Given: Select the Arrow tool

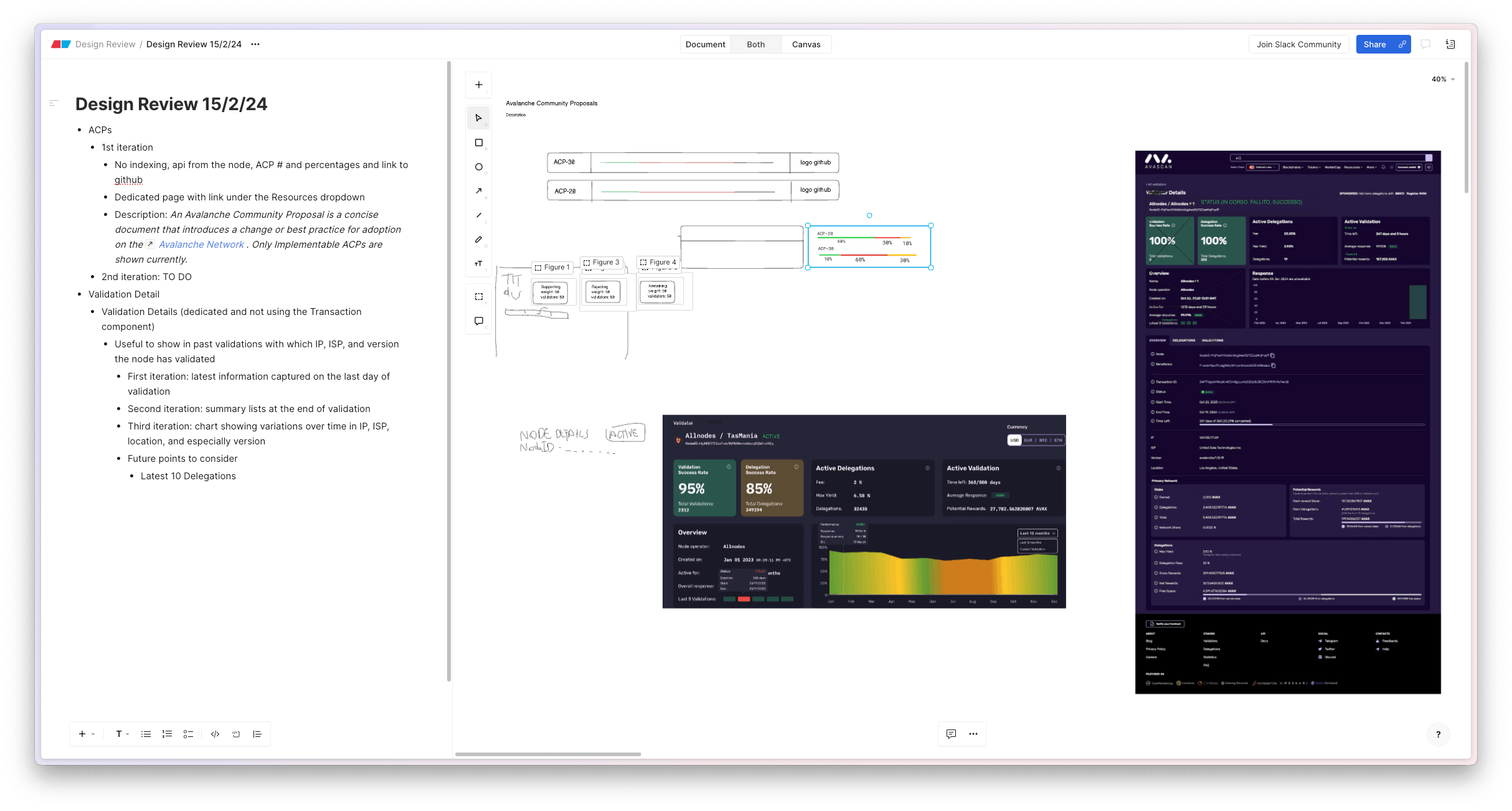Looking at the screenshot, I should point(479,191).
